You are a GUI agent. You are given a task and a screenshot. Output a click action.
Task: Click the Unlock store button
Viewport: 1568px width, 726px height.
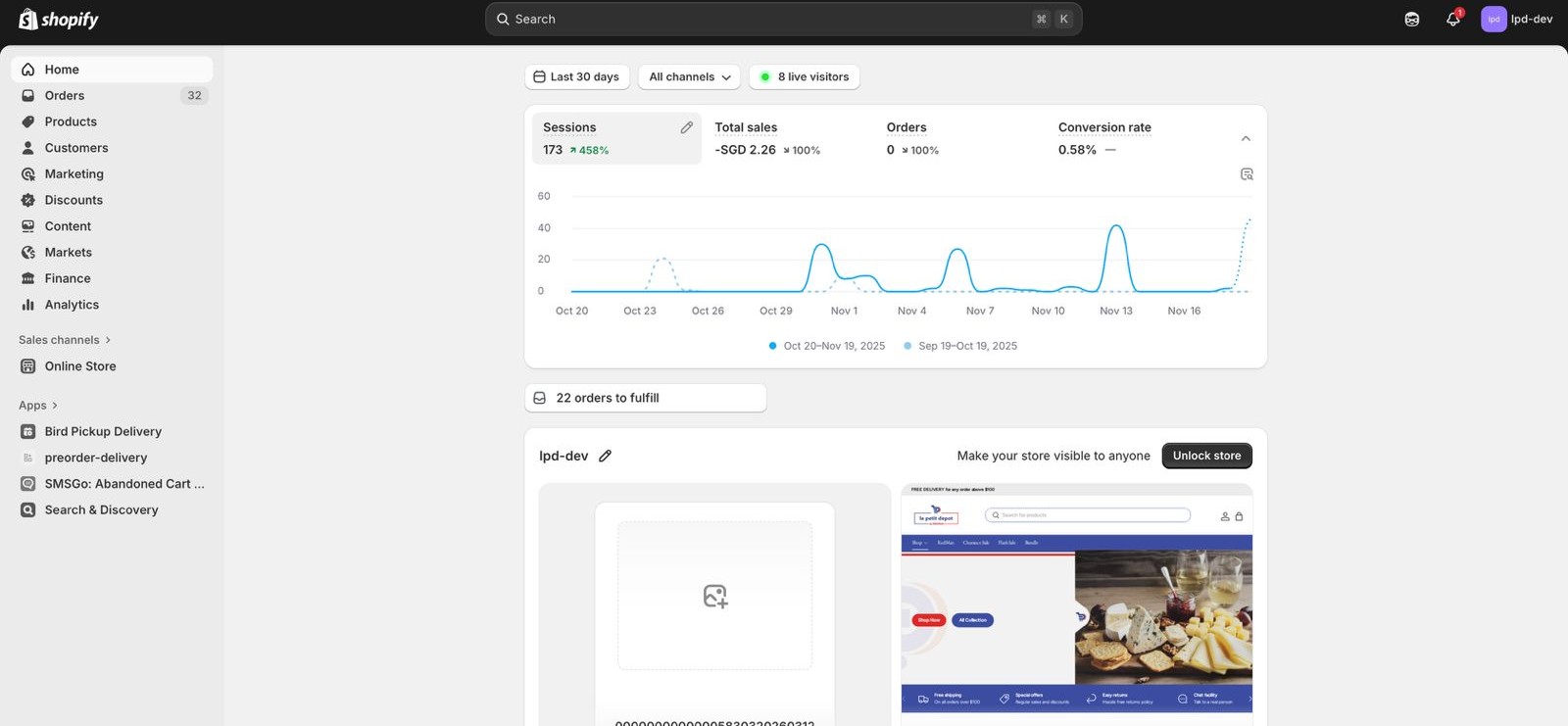click(x=1206, y=456)
